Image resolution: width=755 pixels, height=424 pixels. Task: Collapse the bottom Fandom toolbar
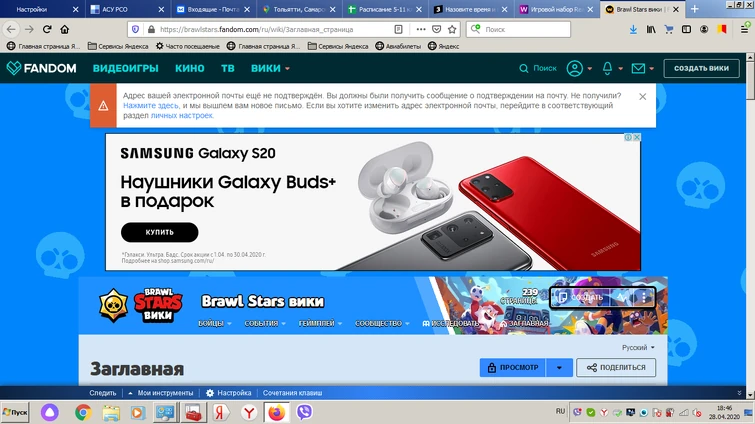pyautogui.click(x=739, y=393)
